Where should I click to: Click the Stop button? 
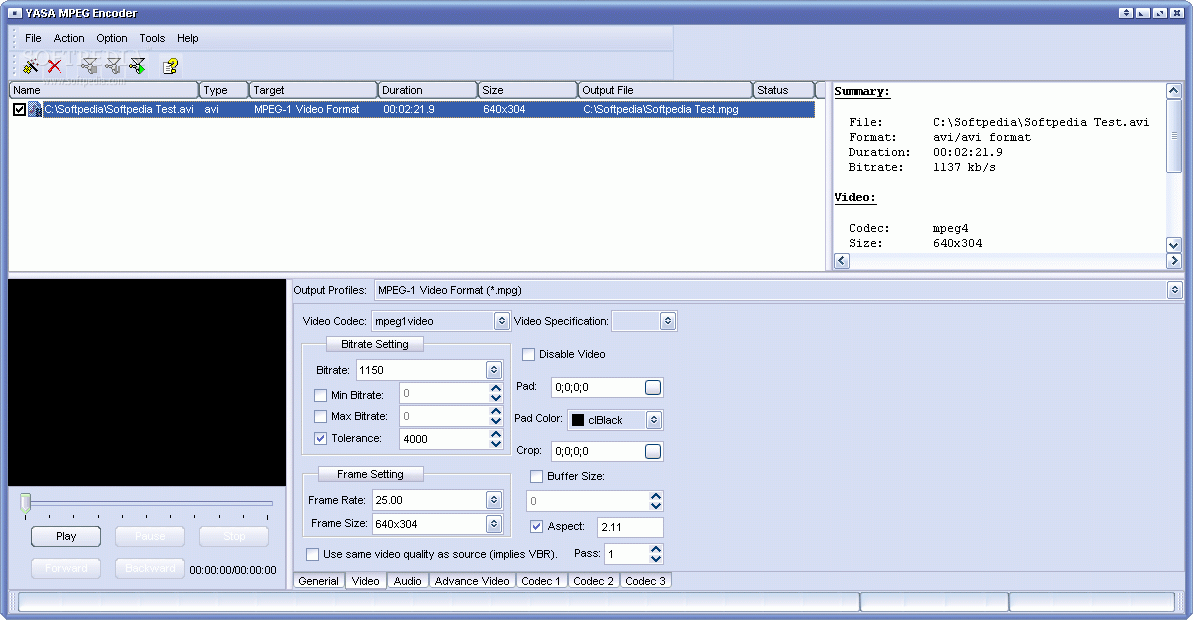point(234,536)
